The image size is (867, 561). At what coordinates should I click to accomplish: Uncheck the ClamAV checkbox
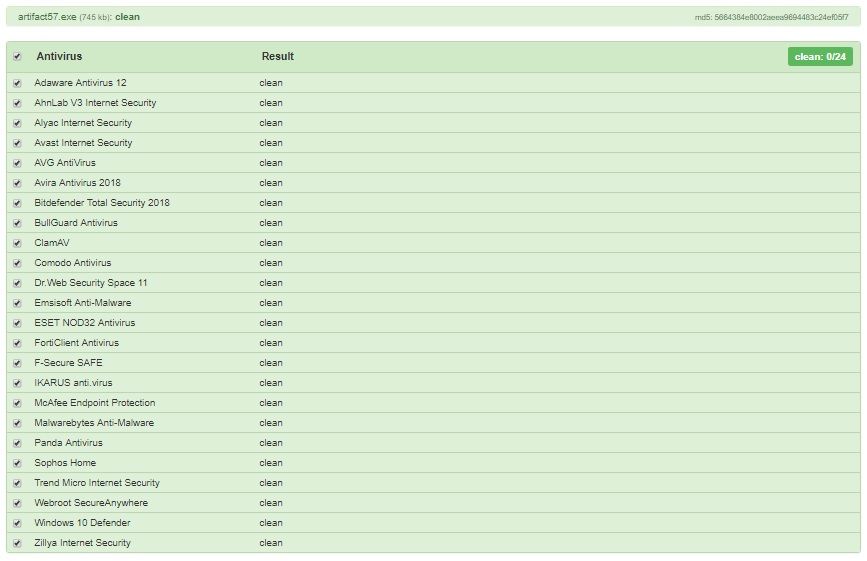click(x=17, y=243)
